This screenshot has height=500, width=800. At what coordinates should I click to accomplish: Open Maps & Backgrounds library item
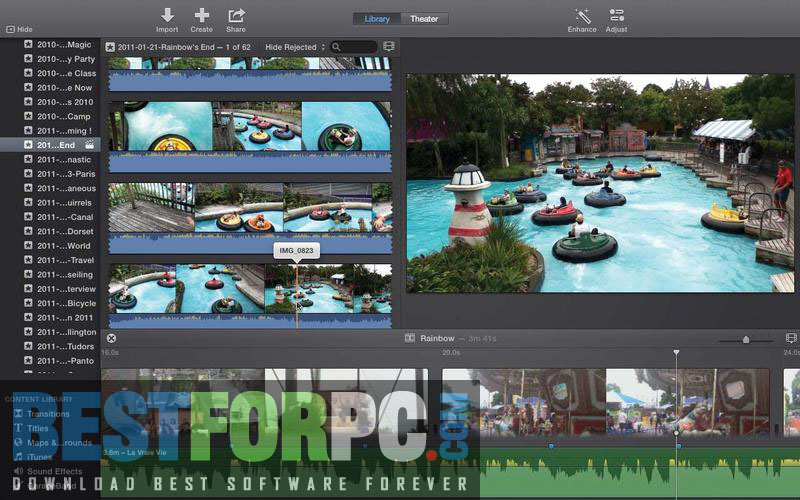point(59,442)
